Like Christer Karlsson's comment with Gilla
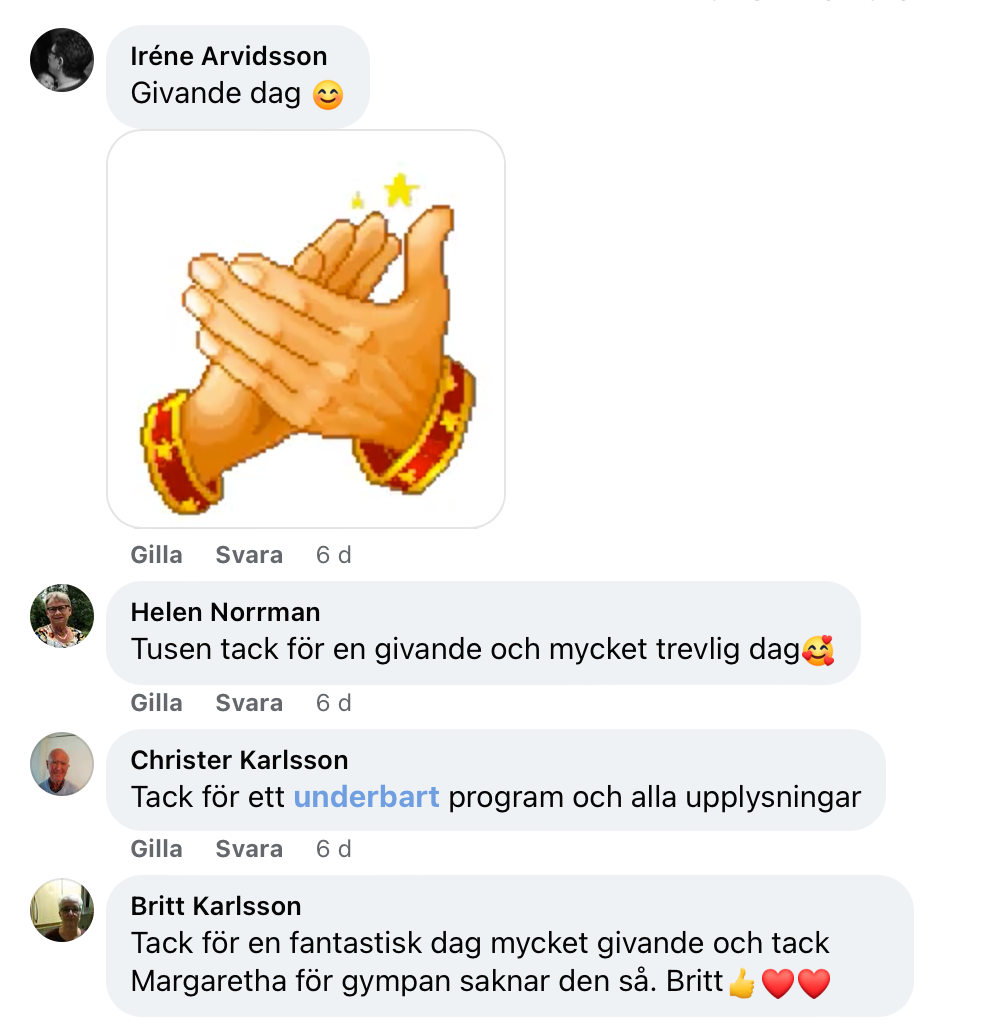The width and height of the screenshot is (982, 1024). click(x=156, y=849)
